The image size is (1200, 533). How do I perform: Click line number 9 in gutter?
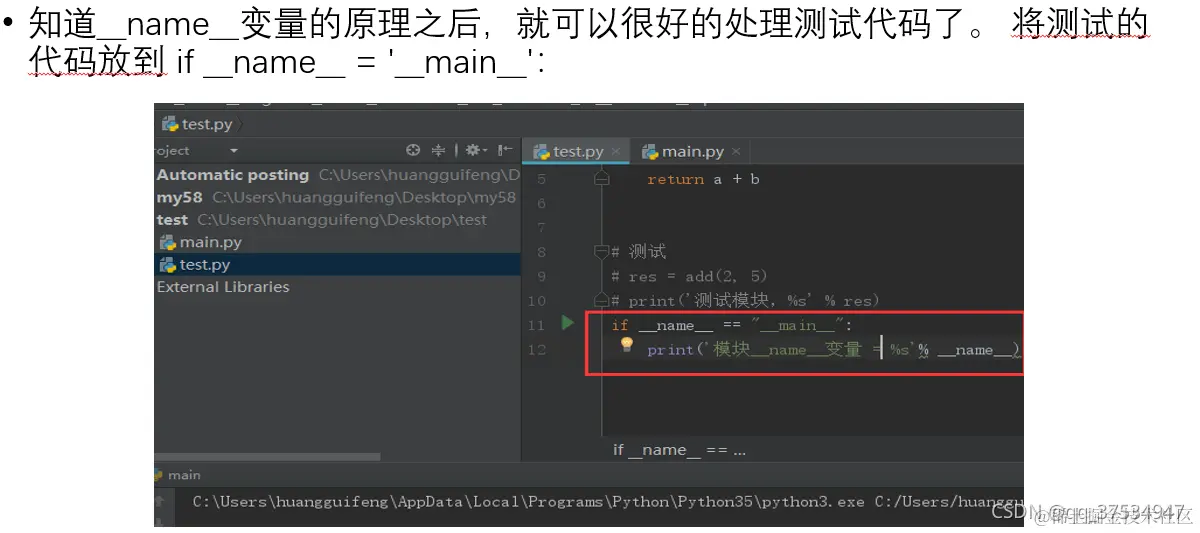tap(541, 276)
